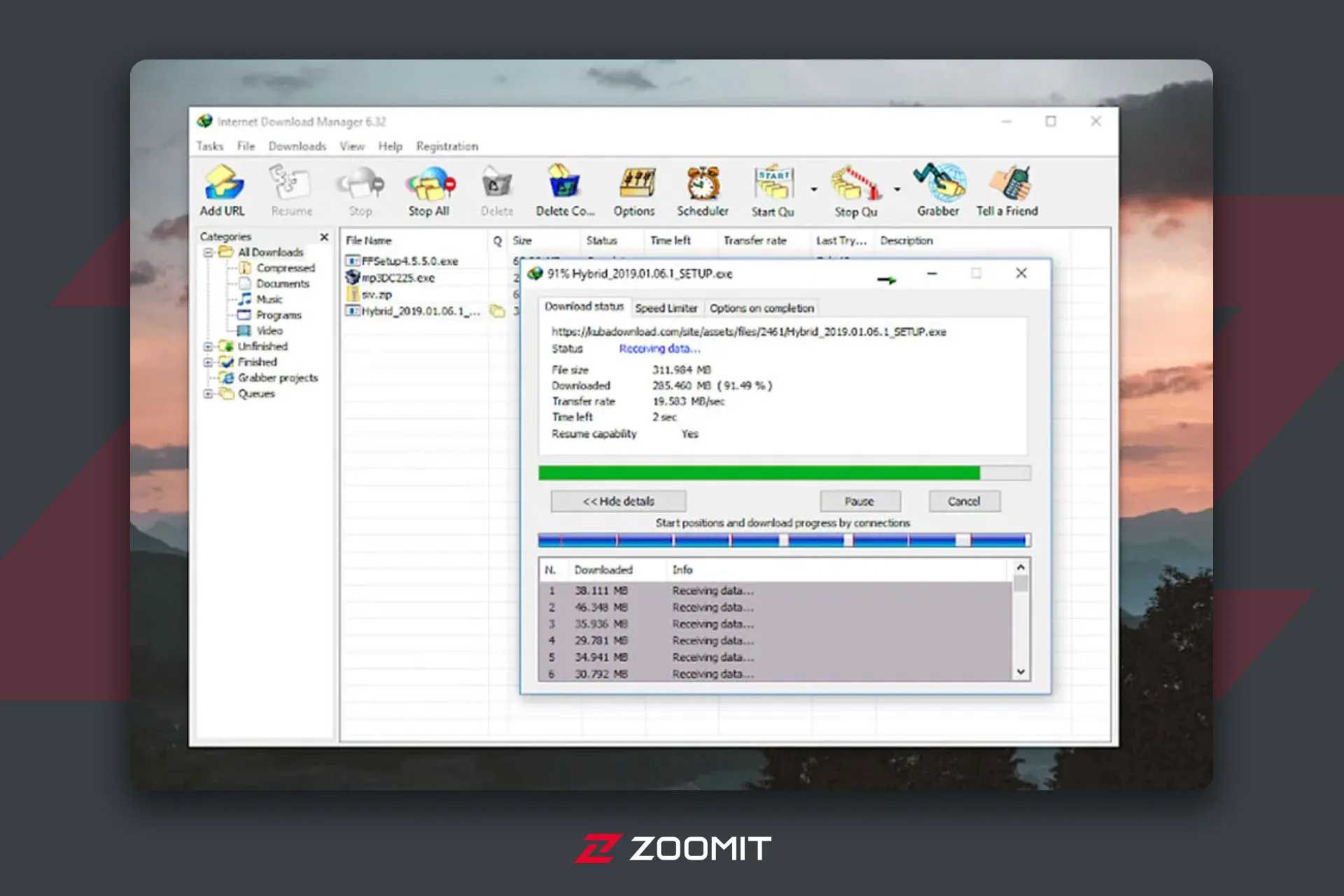The height and width of the screenshot is (896, 1344).
Task: Click the Hide details button
Action: [x=618, y=501]
